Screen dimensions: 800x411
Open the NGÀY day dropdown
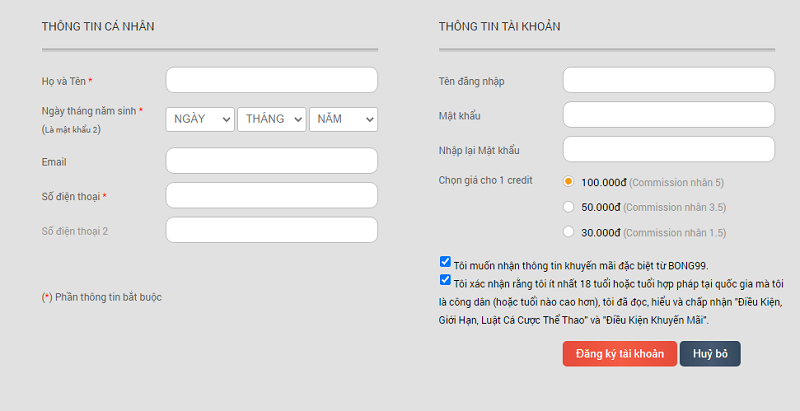pos(200,119)
